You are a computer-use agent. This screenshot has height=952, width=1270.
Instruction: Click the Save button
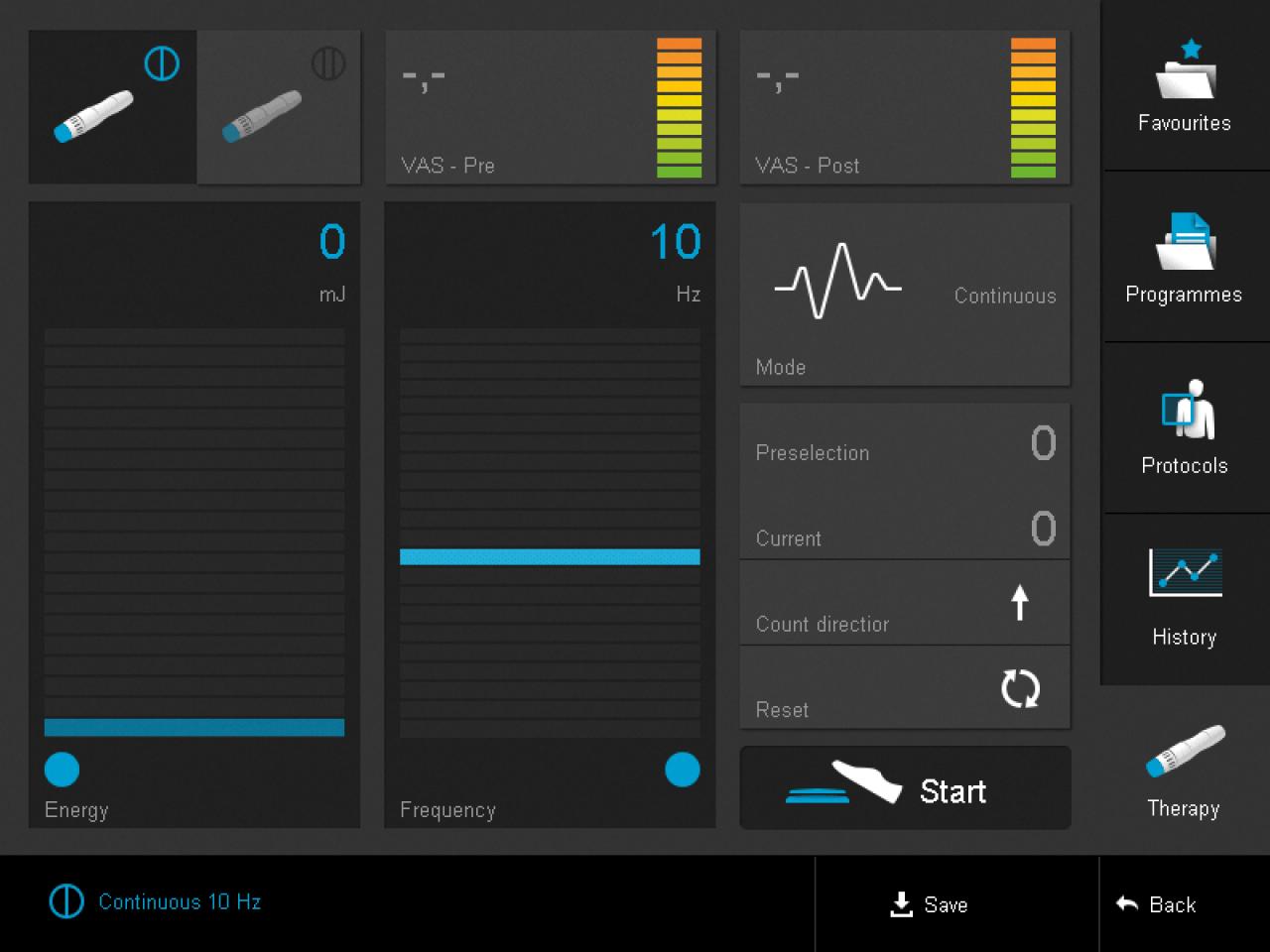coord(930,904)
